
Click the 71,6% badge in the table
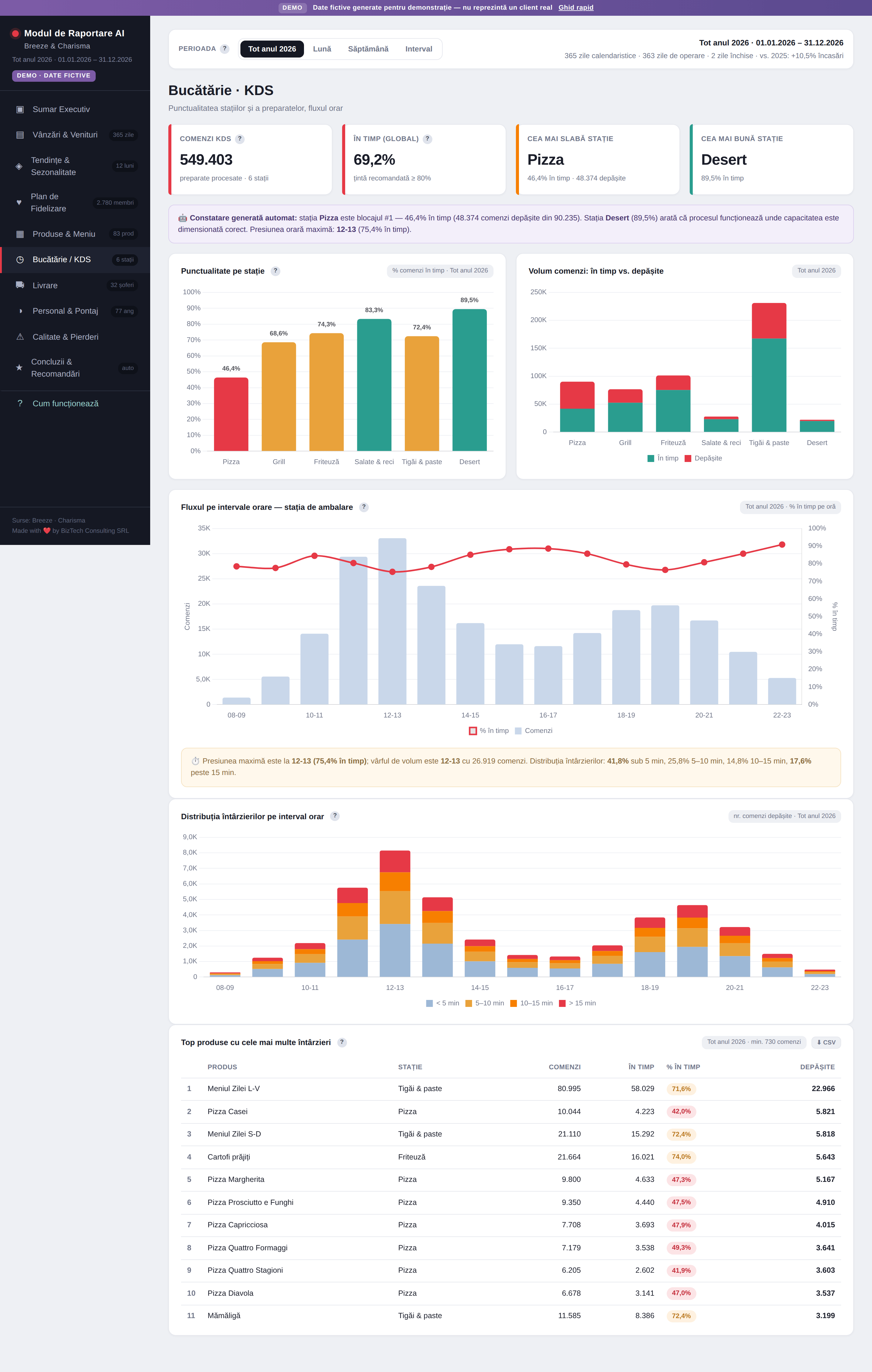[681, 1089]
